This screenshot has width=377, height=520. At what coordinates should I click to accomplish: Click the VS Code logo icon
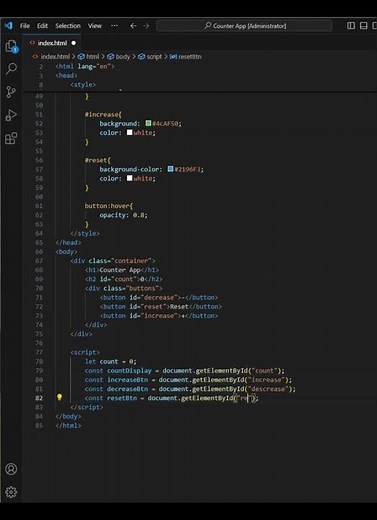(x=8, y=25)
